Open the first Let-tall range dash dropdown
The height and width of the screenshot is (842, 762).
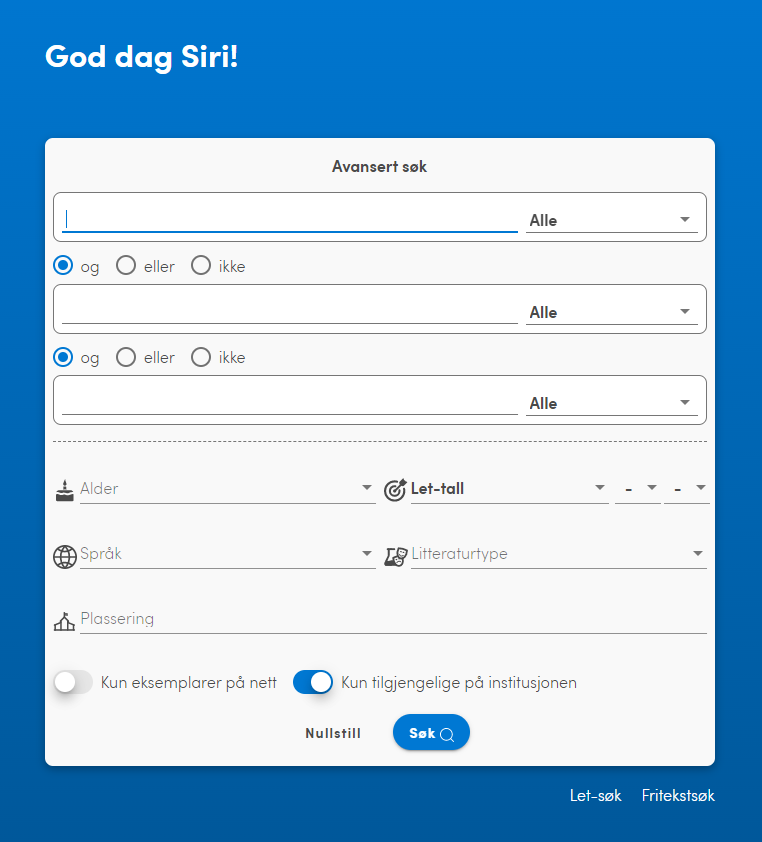[x=638, y=489]
